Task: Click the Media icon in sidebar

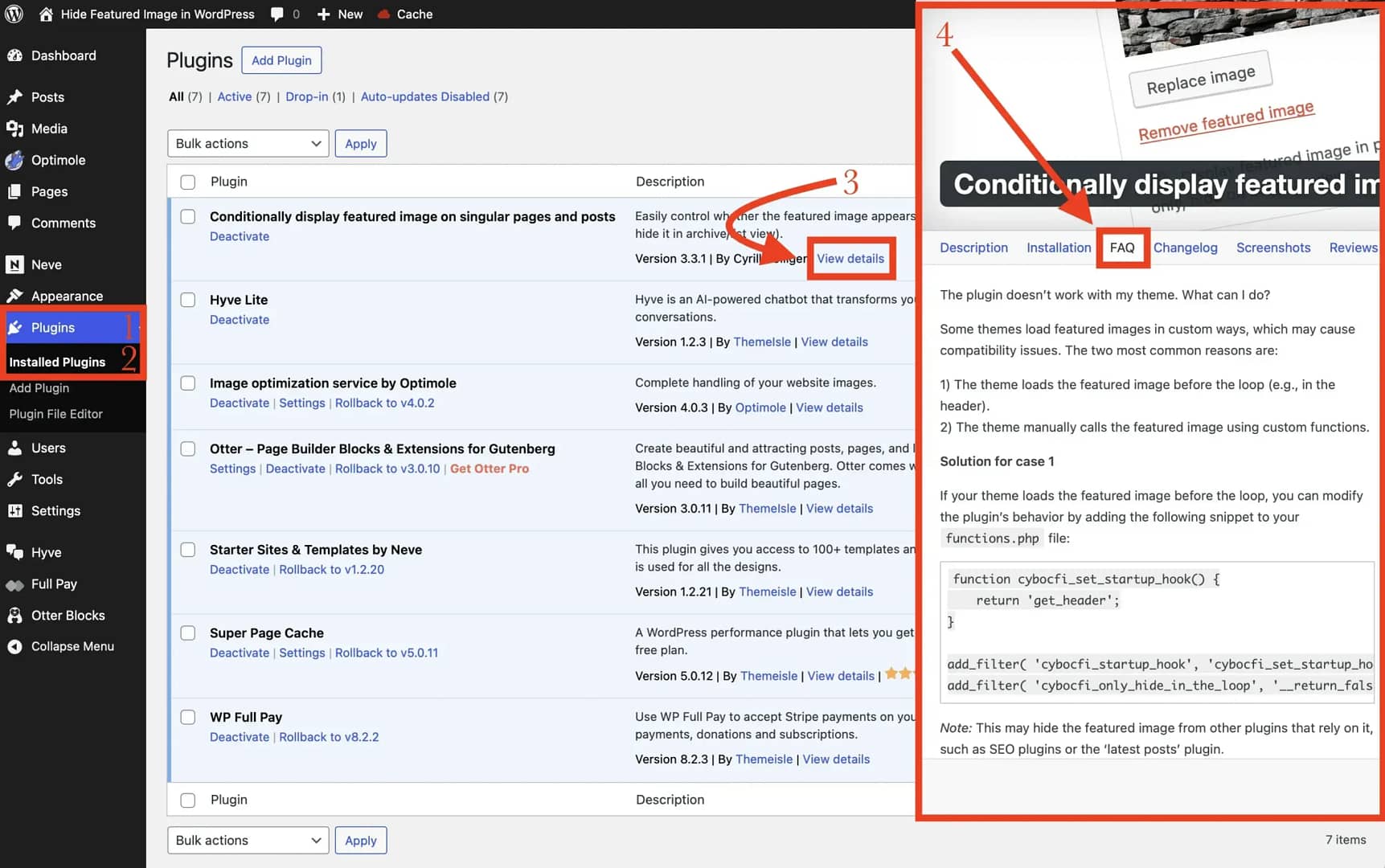Action: (14, 129)
